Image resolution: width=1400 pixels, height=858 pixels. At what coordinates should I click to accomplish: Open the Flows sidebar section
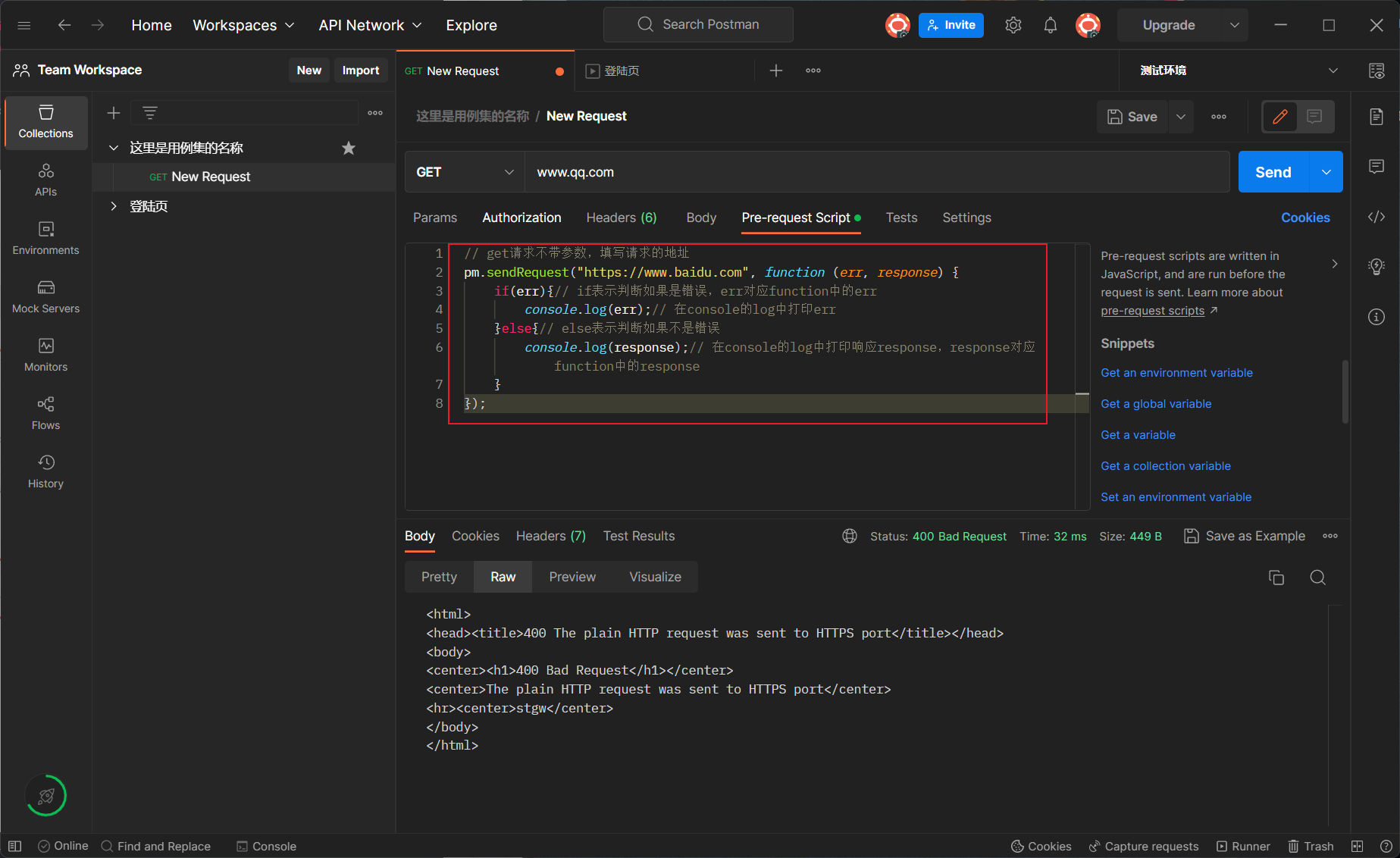pos(45,413)
